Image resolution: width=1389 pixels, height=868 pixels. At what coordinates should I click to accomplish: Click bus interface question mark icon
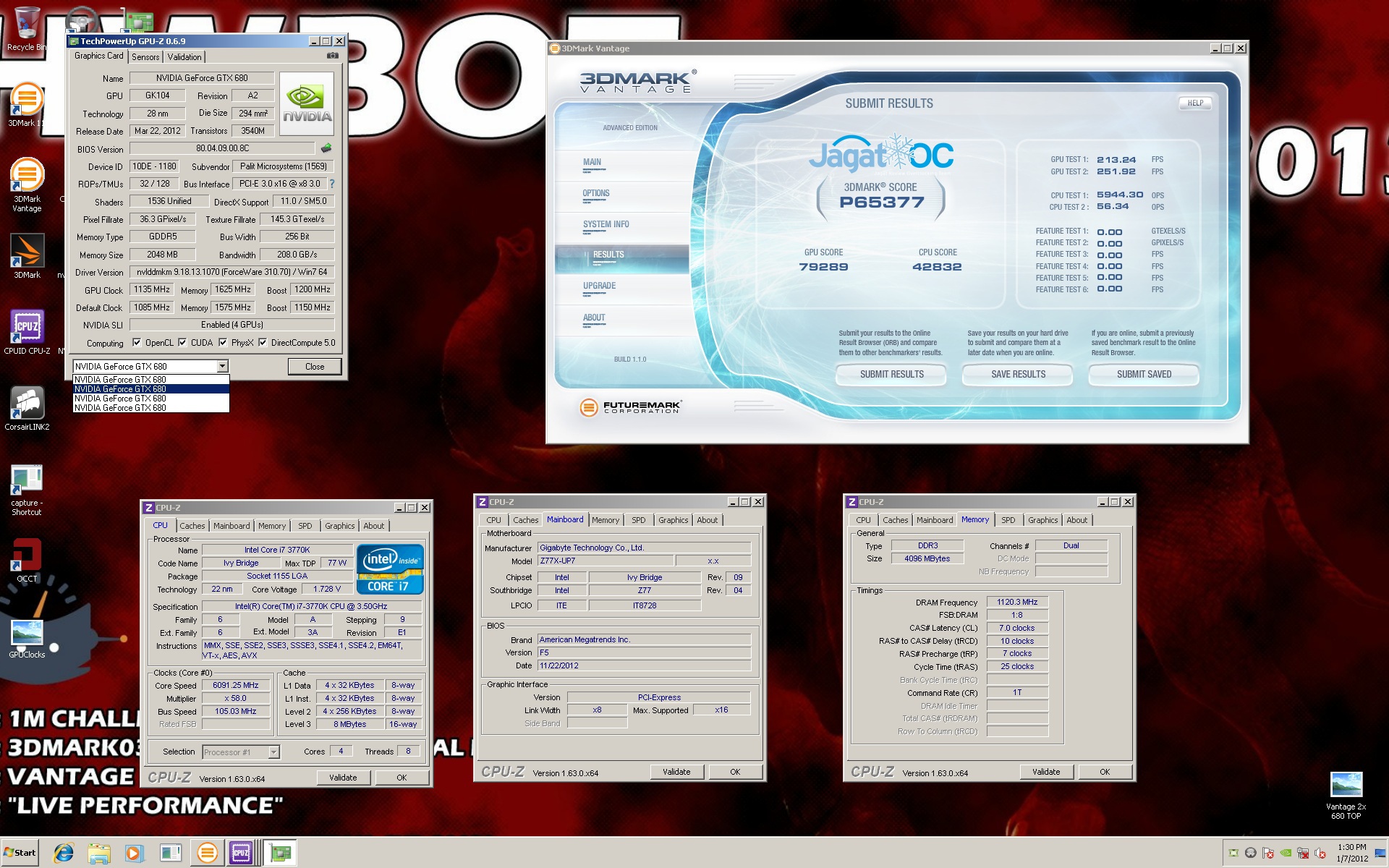coord(332,184)
